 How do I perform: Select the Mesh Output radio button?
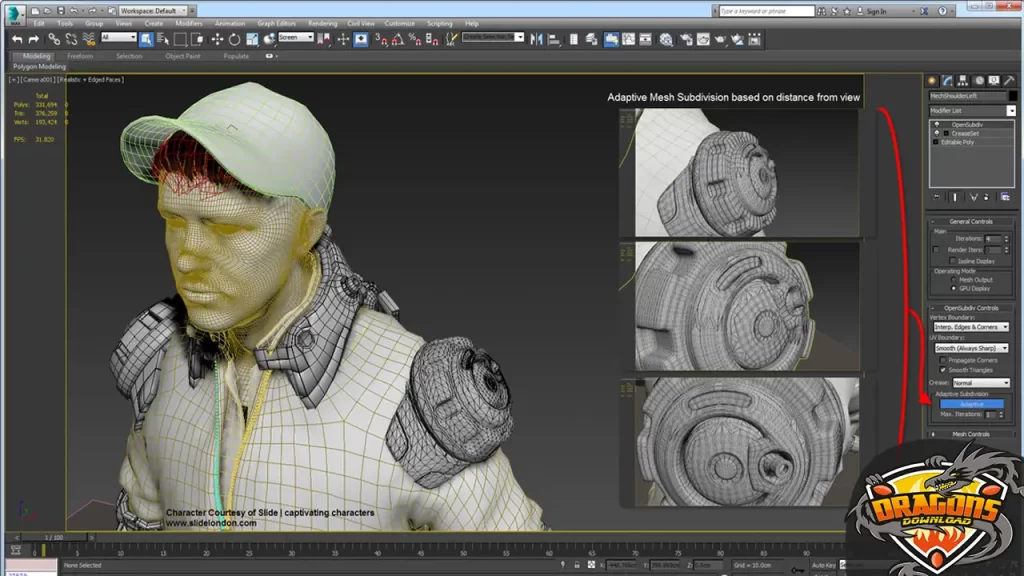coord(953,280)
